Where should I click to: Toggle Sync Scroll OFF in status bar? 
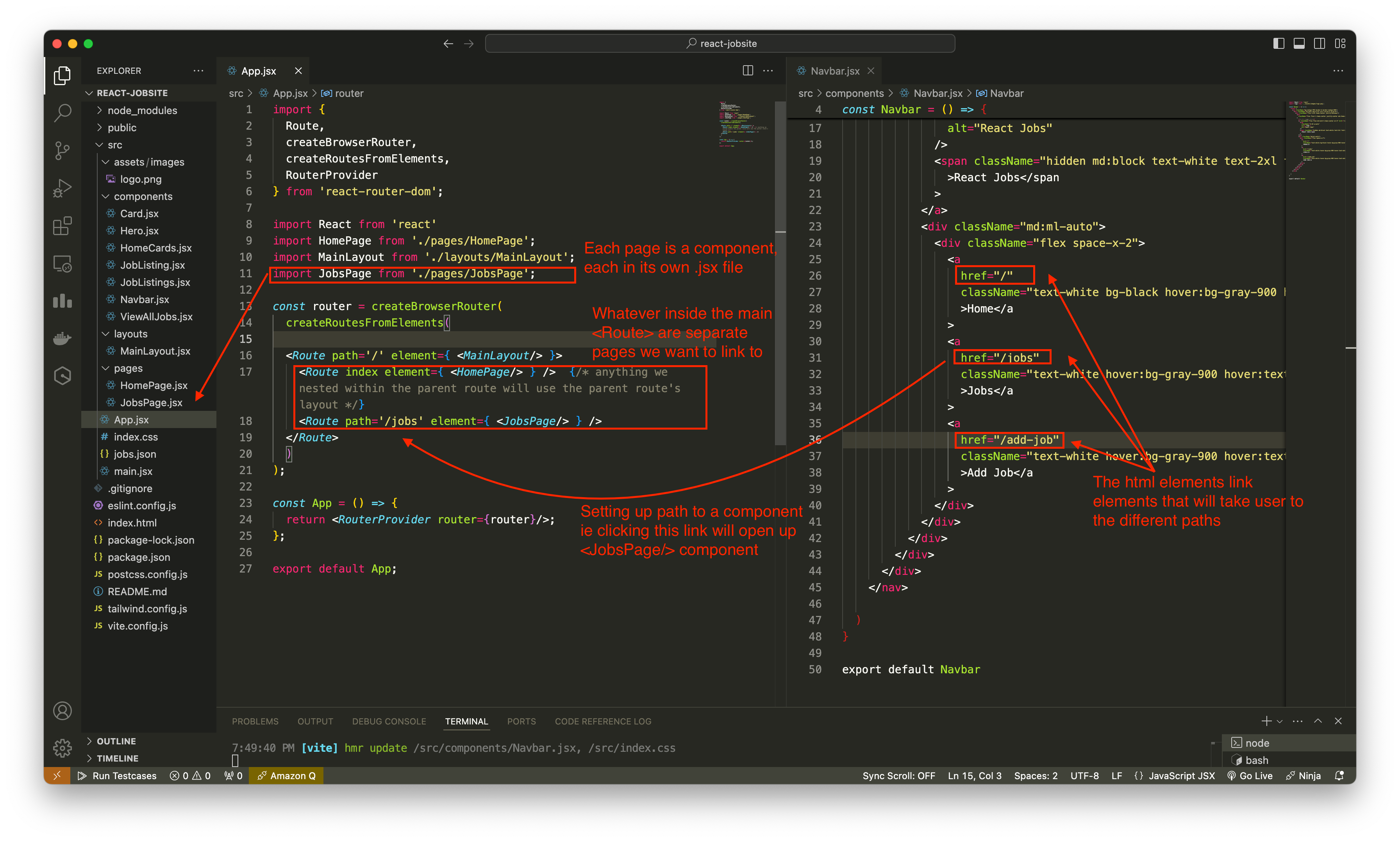click(898, 776)
